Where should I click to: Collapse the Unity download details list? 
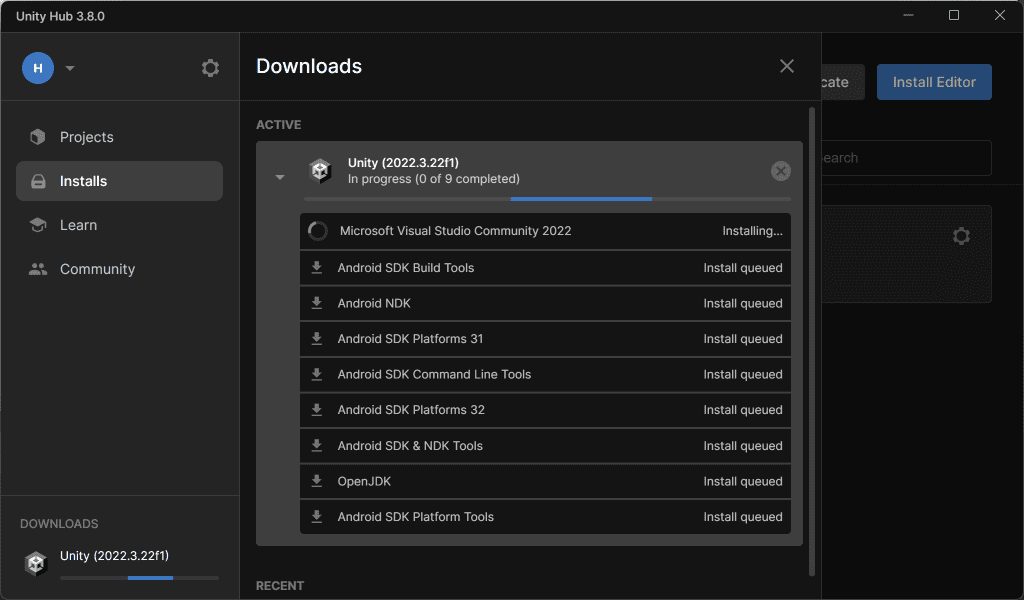[280, 178]
